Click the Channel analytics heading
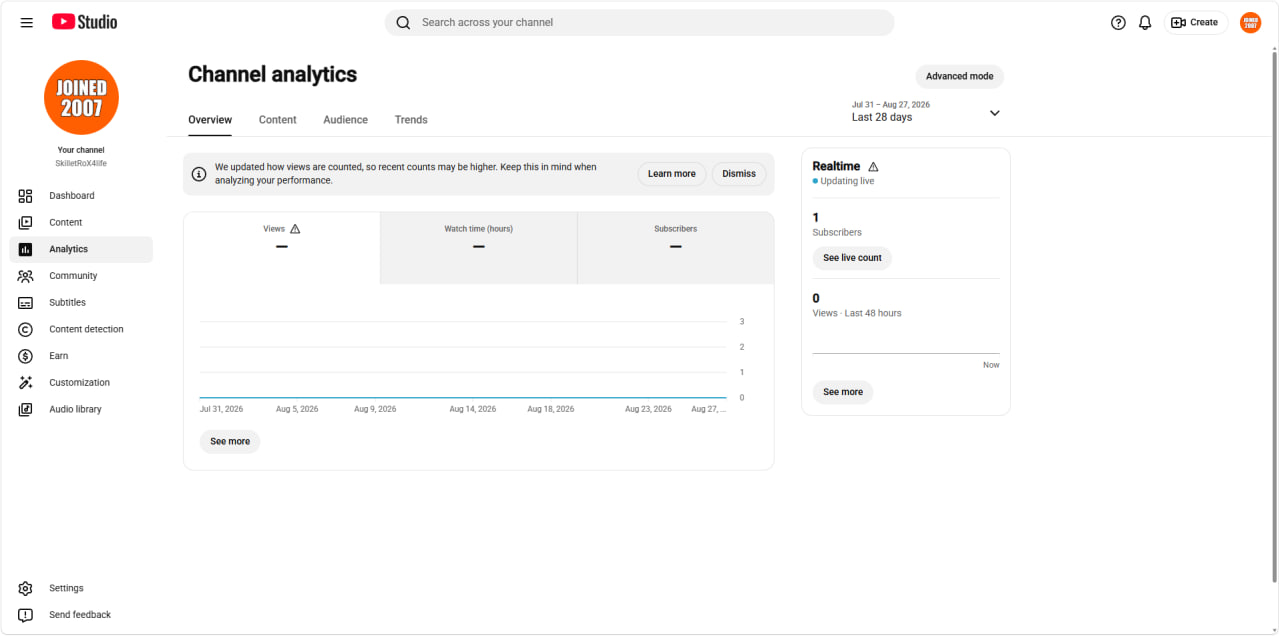 (272, 74)
